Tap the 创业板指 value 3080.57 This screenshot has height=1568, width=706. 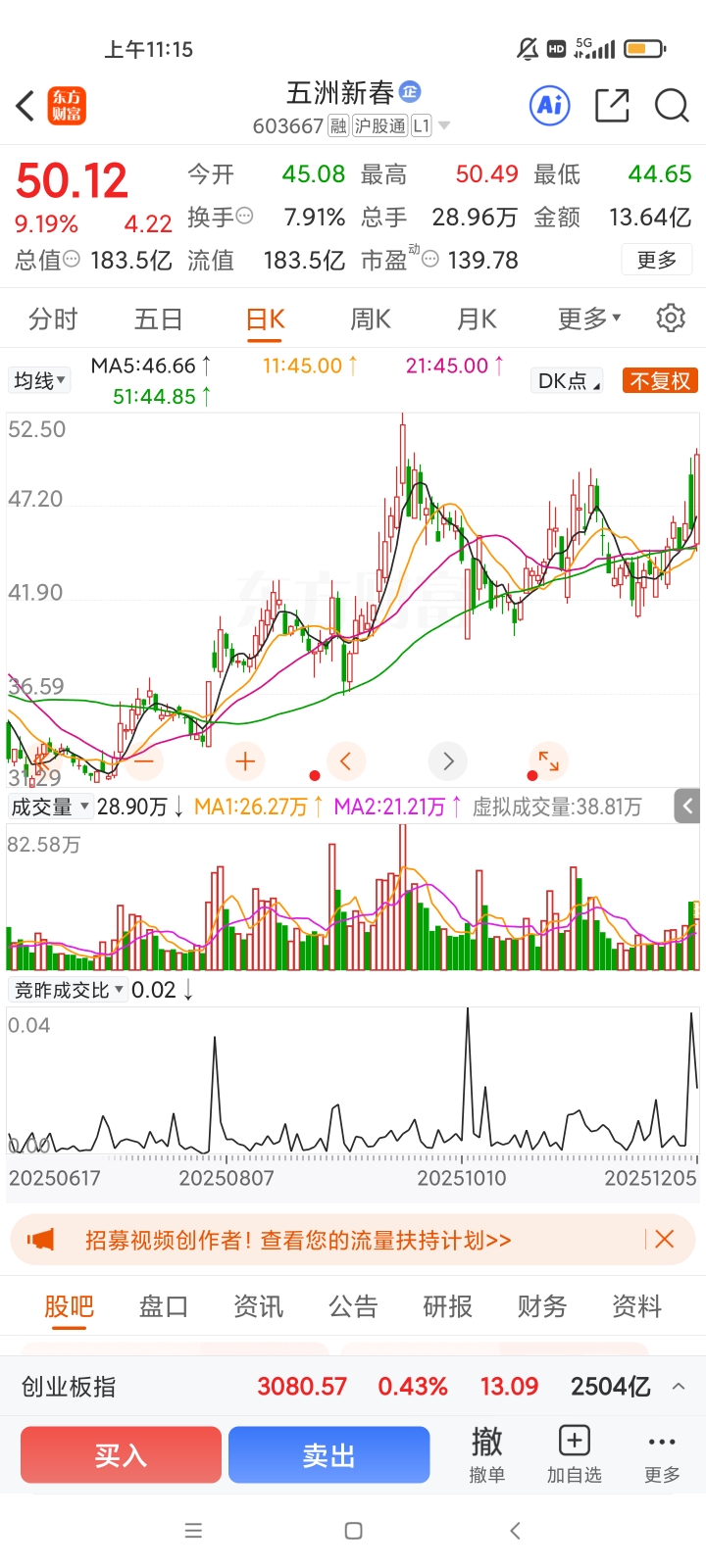point(302,1387)
